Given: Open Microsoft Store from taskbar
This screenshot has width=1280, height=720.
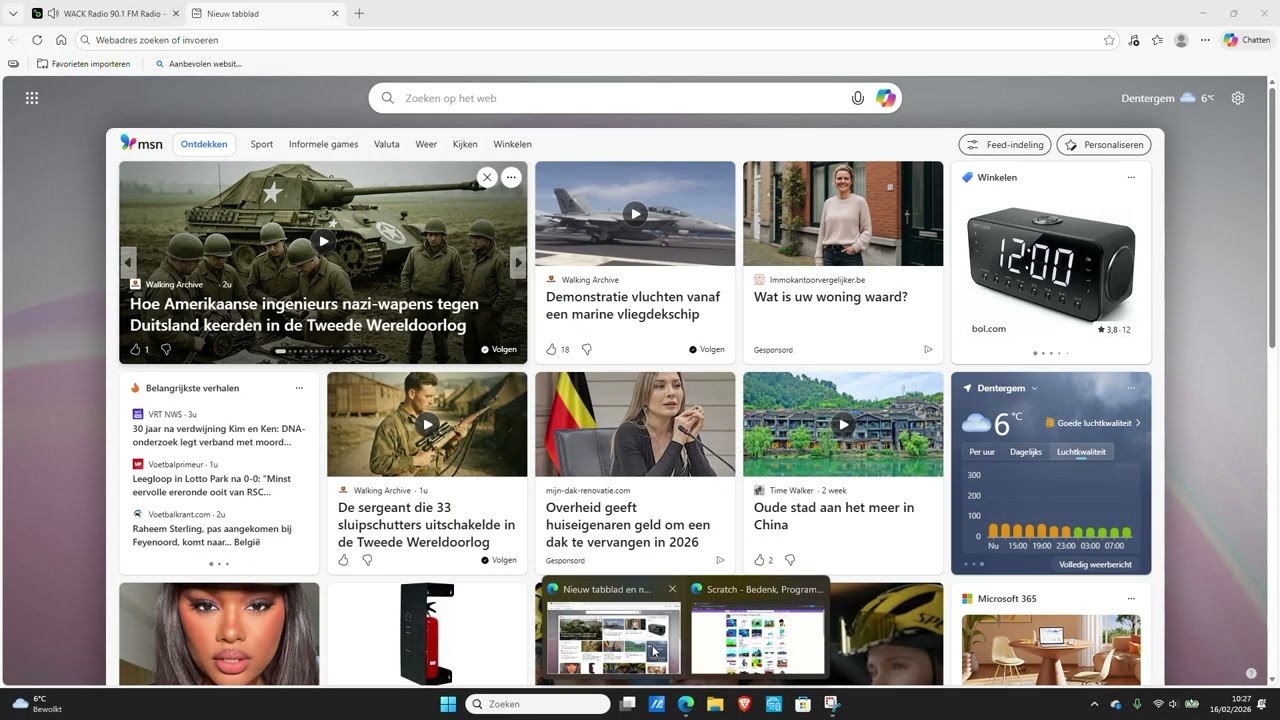Looking at the screenshot, I should [x=802, y=704].
